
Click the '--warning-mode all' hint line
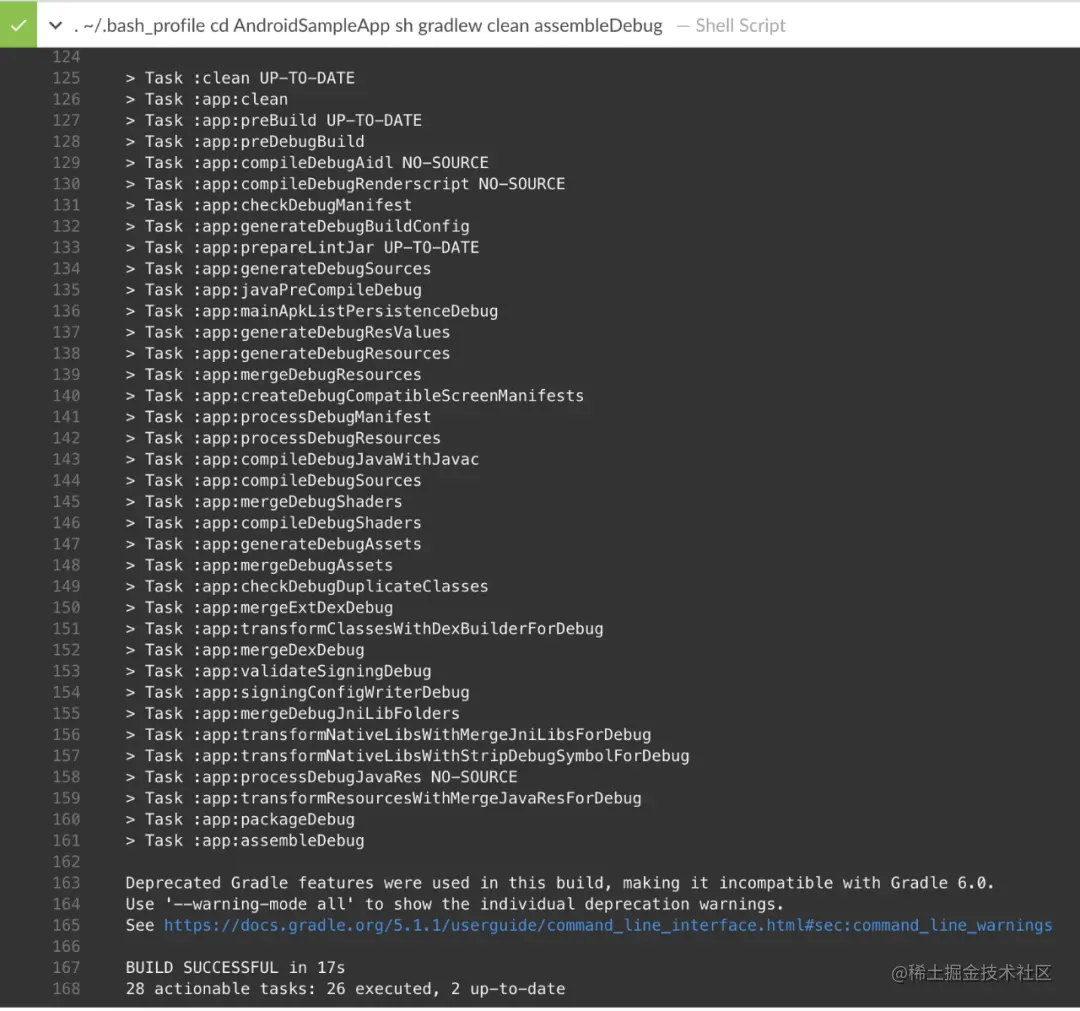point(455,904)
